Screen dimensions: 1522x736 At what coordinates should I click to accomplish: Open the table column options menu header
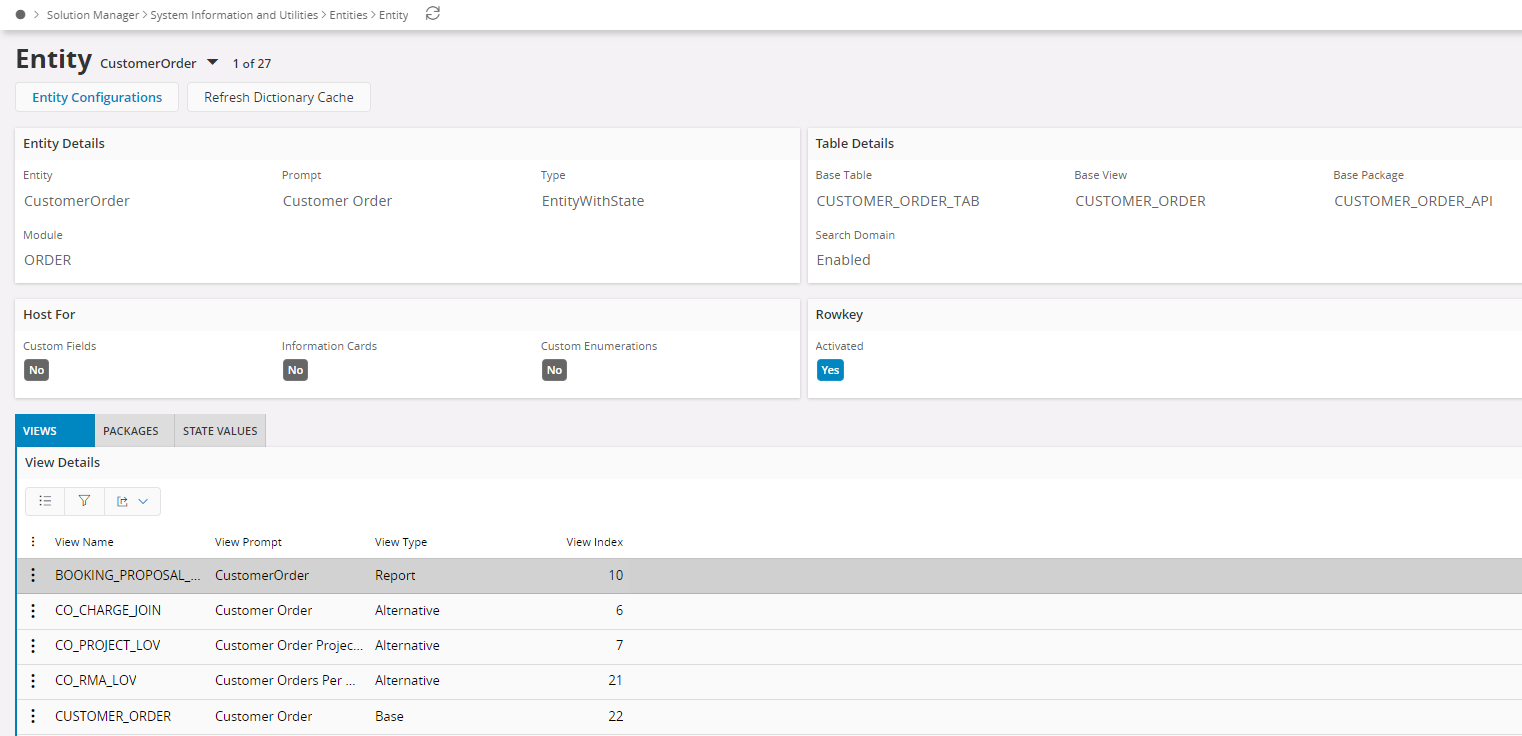point(33,542)
